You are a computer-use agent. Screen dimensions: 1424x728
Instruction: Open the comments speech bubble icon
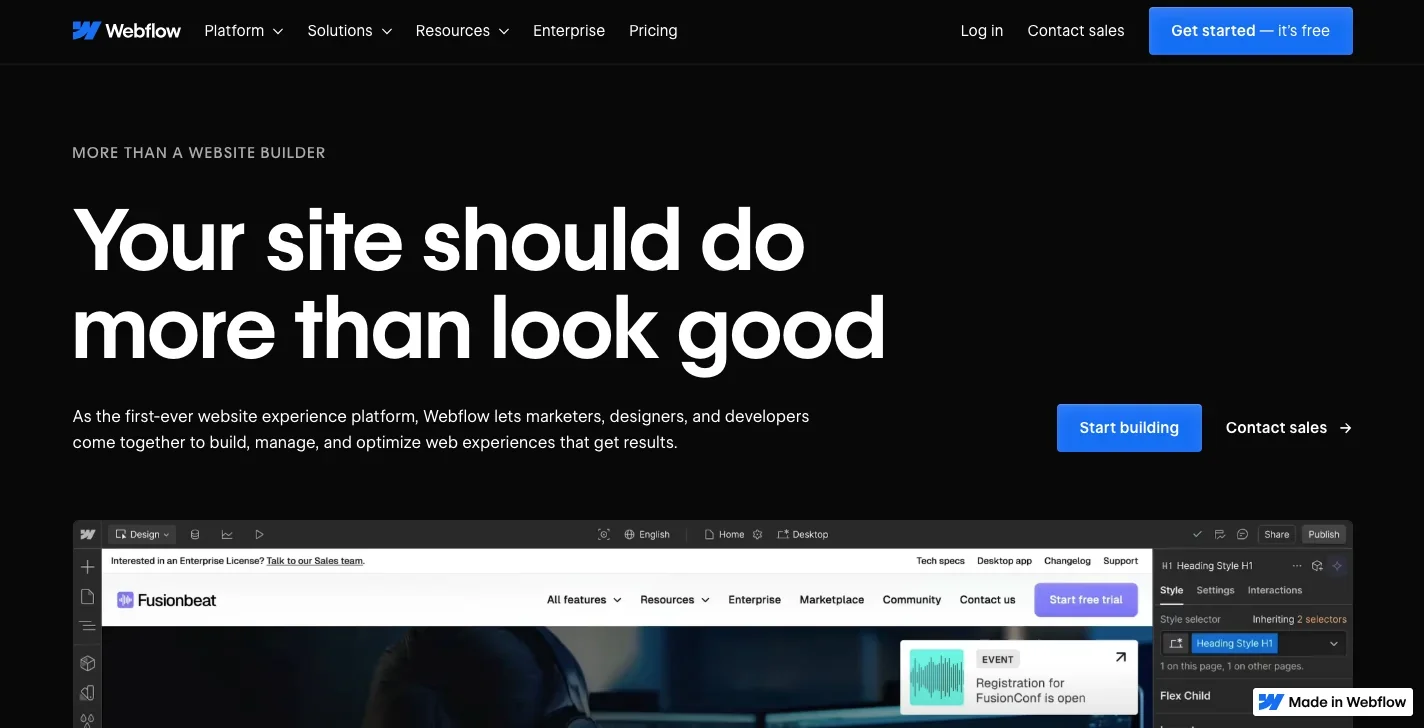tap(1242, 534)
